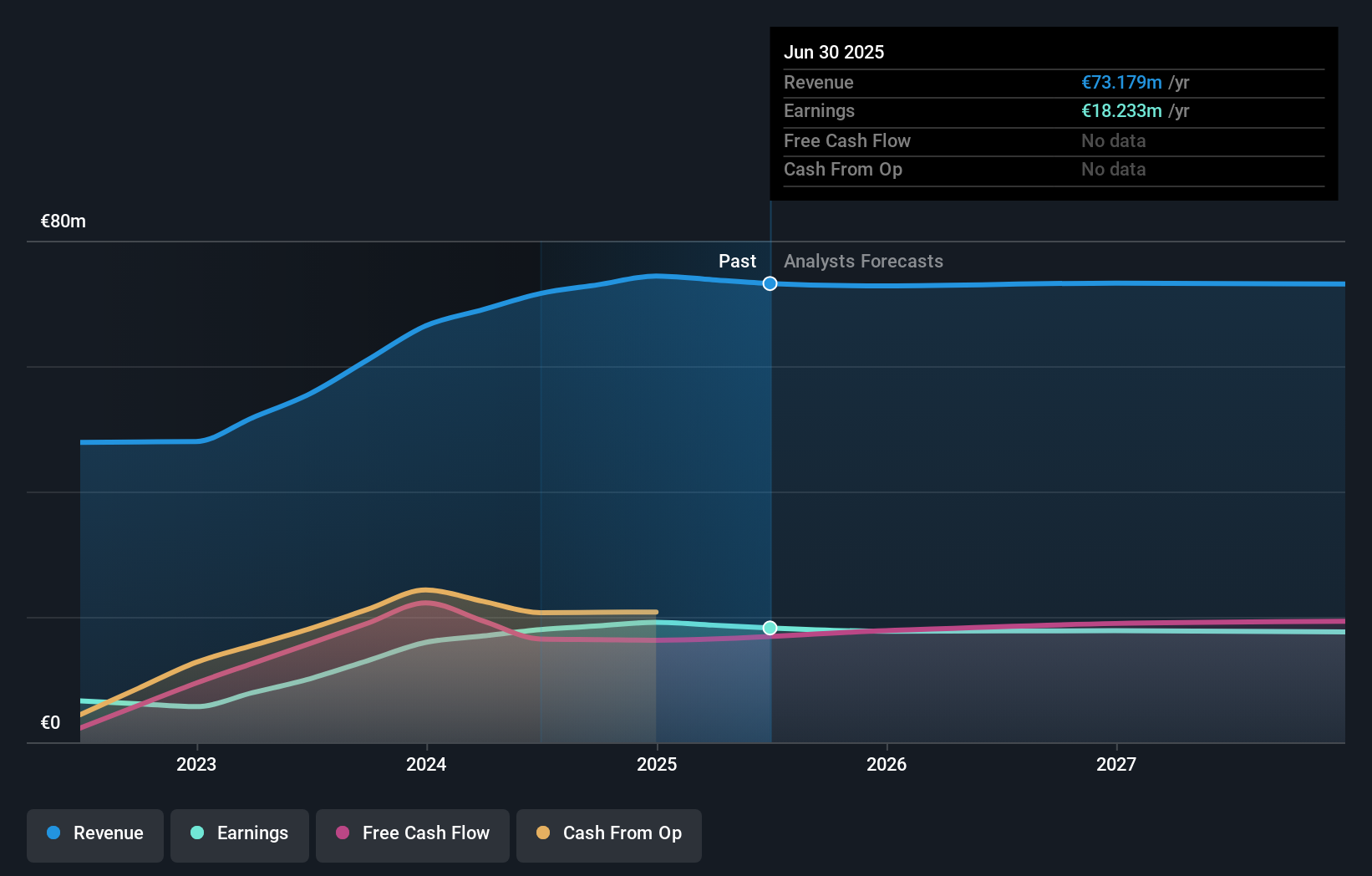
Task: Click the orange Cash From Op legend dot
Action: point(544,833)
